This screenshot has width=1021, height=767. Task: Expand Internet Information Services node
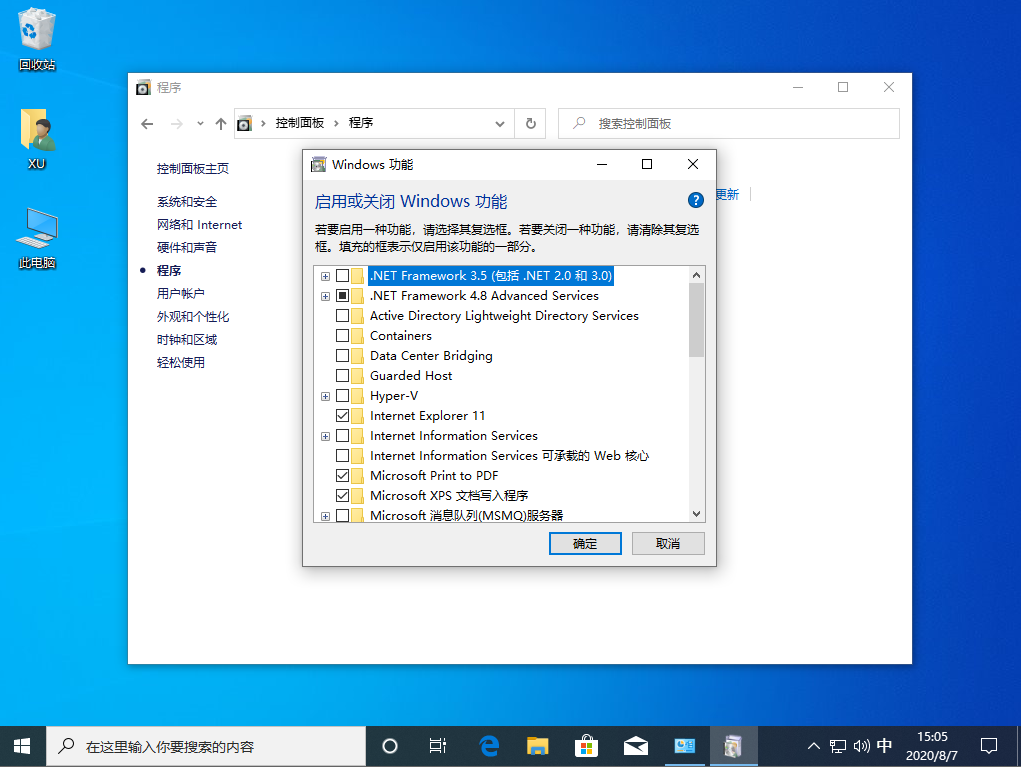click(326, 436)
